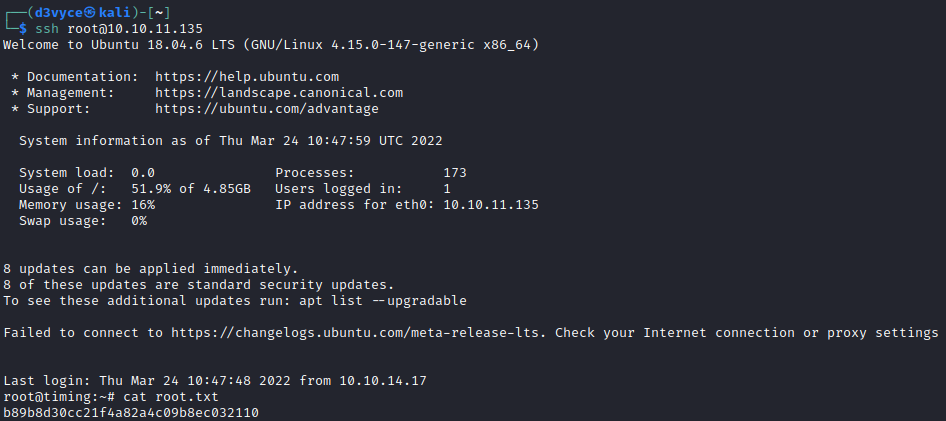Click the System information timestamp line
Screen dimensions: 946x421
click(x=230, y=141)
